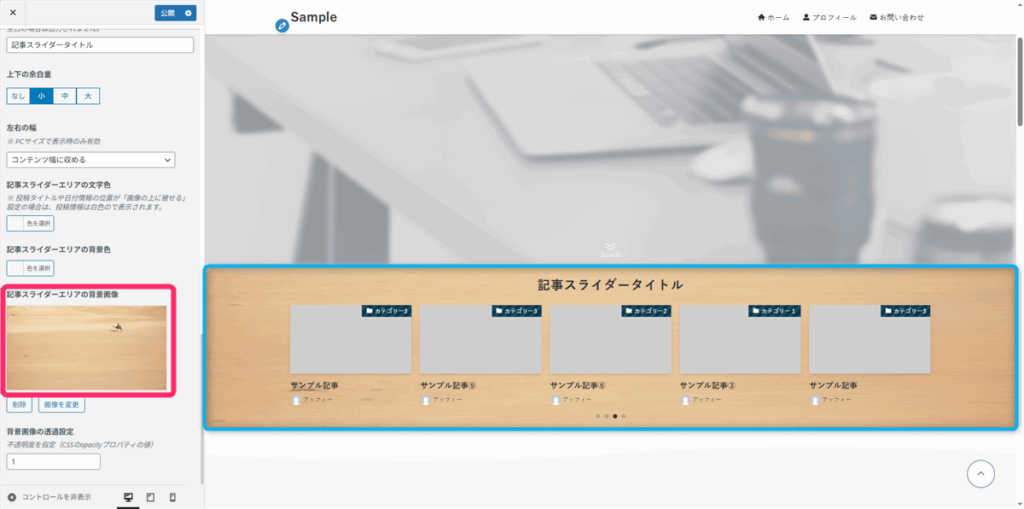1024x509 pixels.
Task: Open the ホーム menu item
Action: (x=773, y=18)
